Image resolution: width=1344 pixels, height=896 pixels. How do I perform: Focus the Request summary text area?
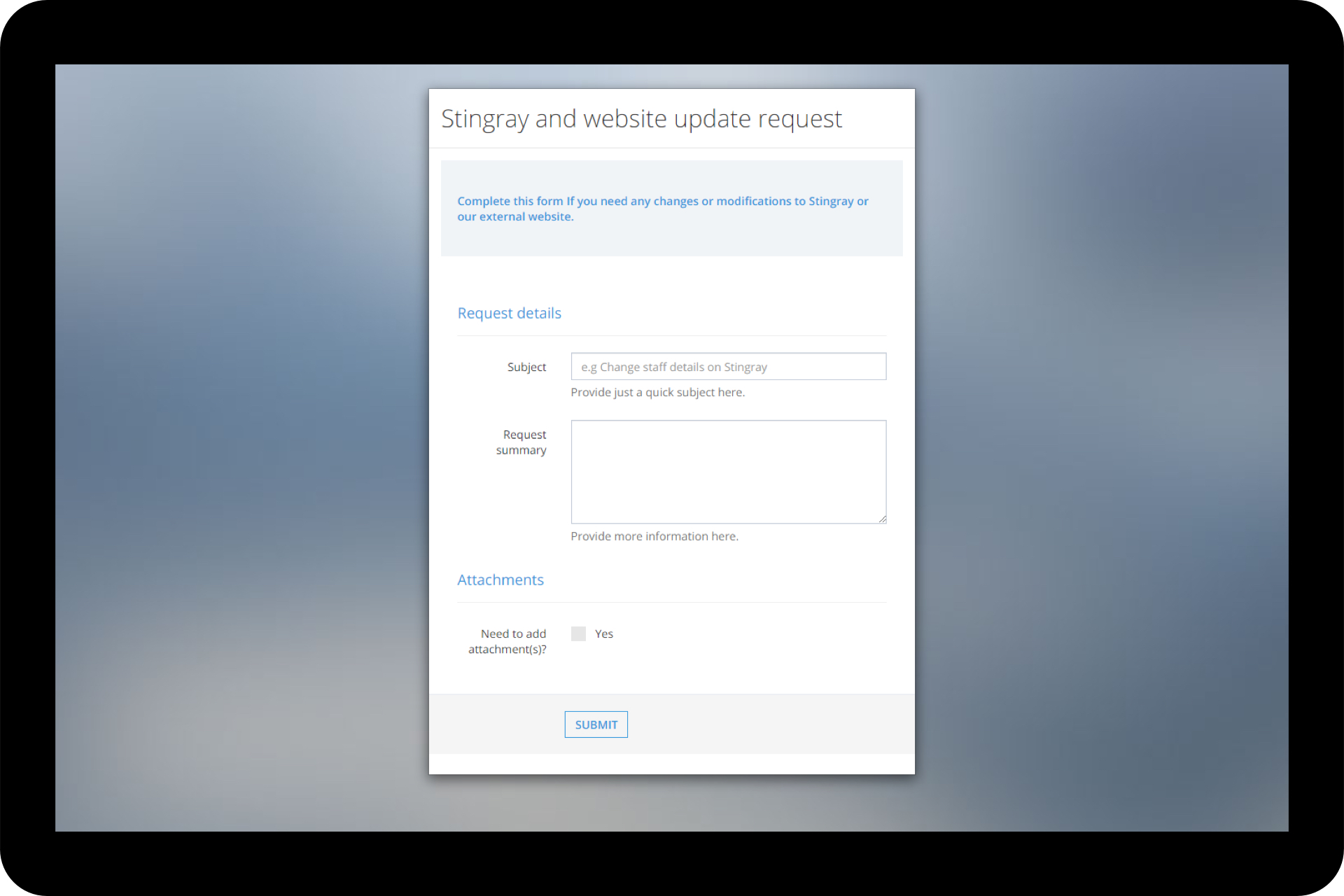pos(728,471)
